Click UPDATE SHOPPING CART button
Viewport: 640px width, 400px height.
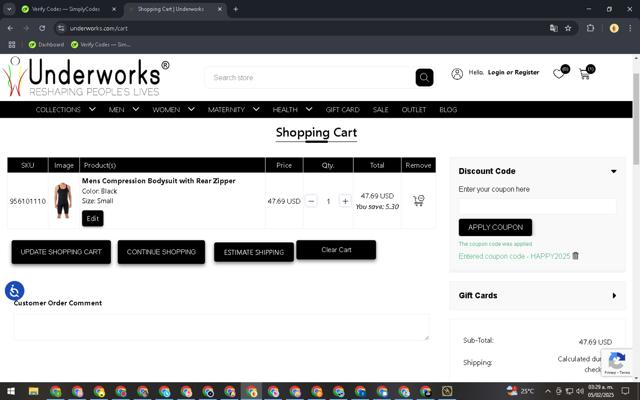(61, 252)
